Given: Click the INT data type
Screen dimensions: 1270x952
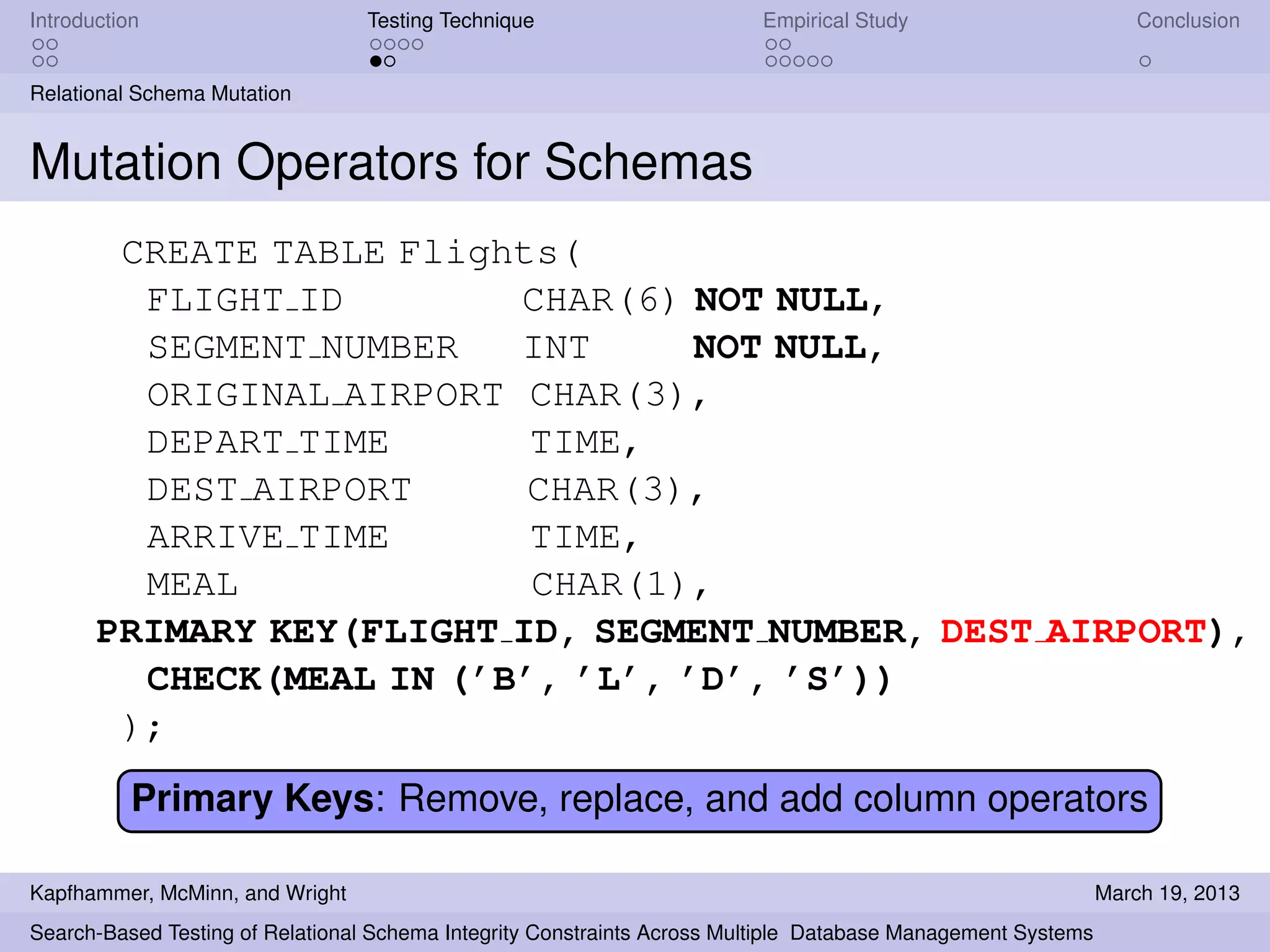Looking at the screenshot, I should coord(557,348).
